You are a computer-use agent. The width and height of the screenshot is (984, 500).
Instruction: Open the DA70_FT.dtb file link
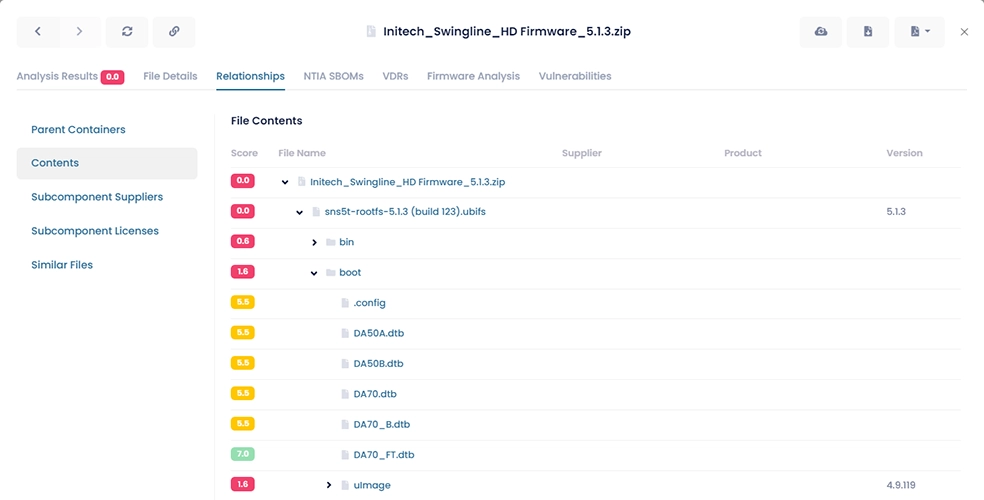click(x=383, y=455)
